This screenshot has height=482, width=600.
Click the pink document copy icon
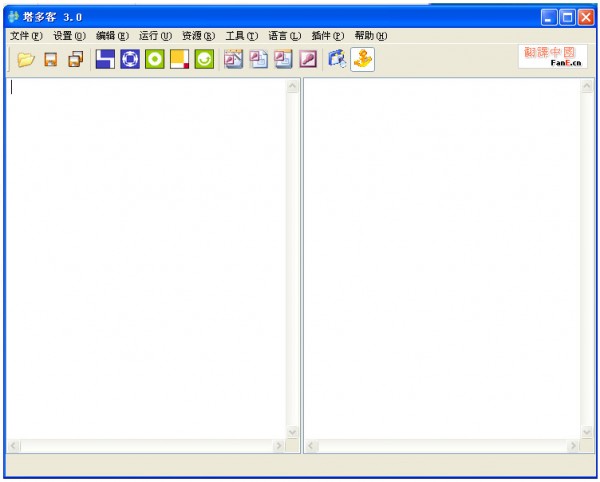pyautogui.click(x=258, y=59)
